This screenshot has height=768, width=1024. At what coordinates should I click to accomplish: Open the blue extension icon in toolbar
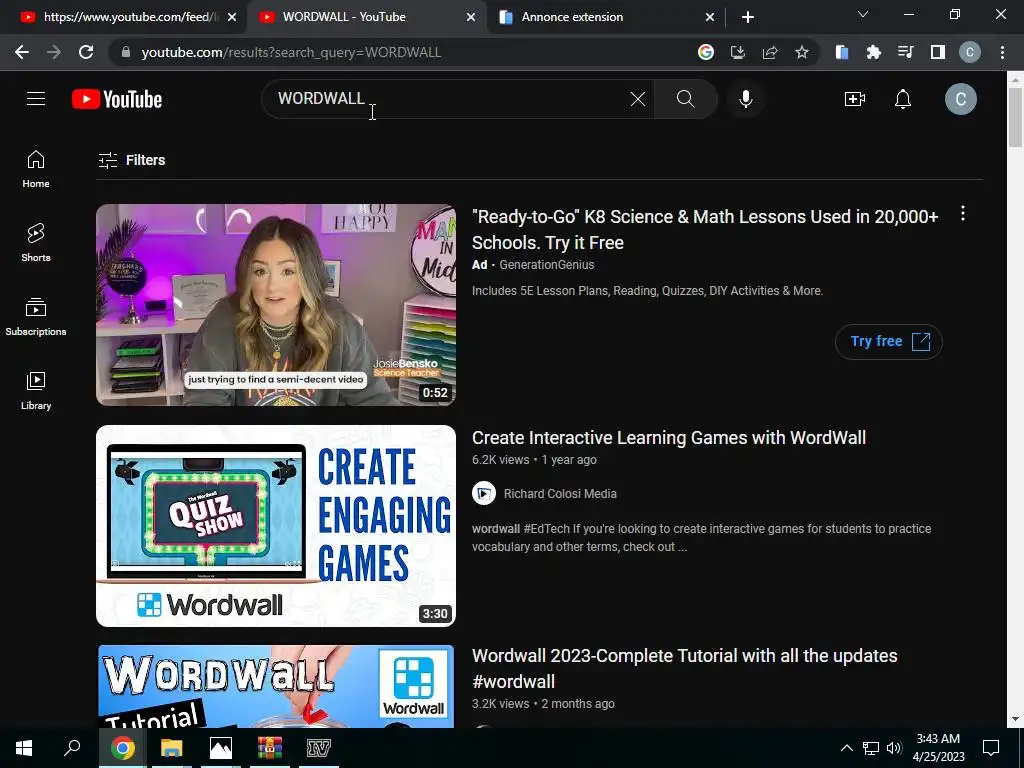[x=842, y=52]
